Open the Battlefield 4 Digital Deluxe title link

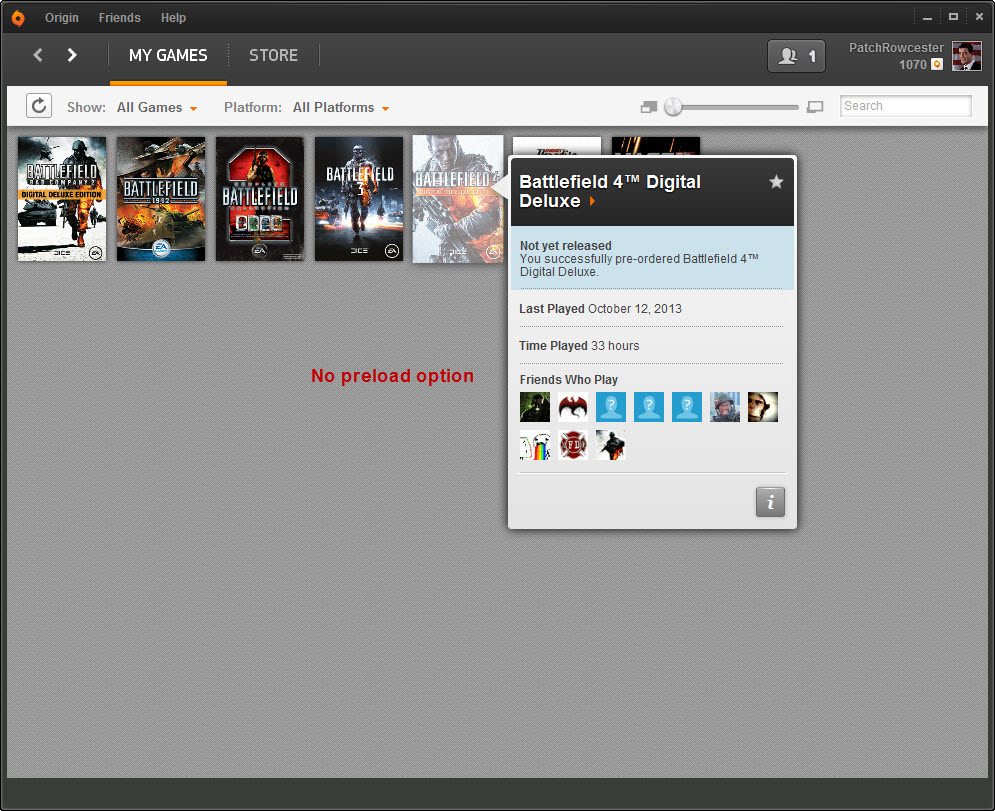point(610,191)
